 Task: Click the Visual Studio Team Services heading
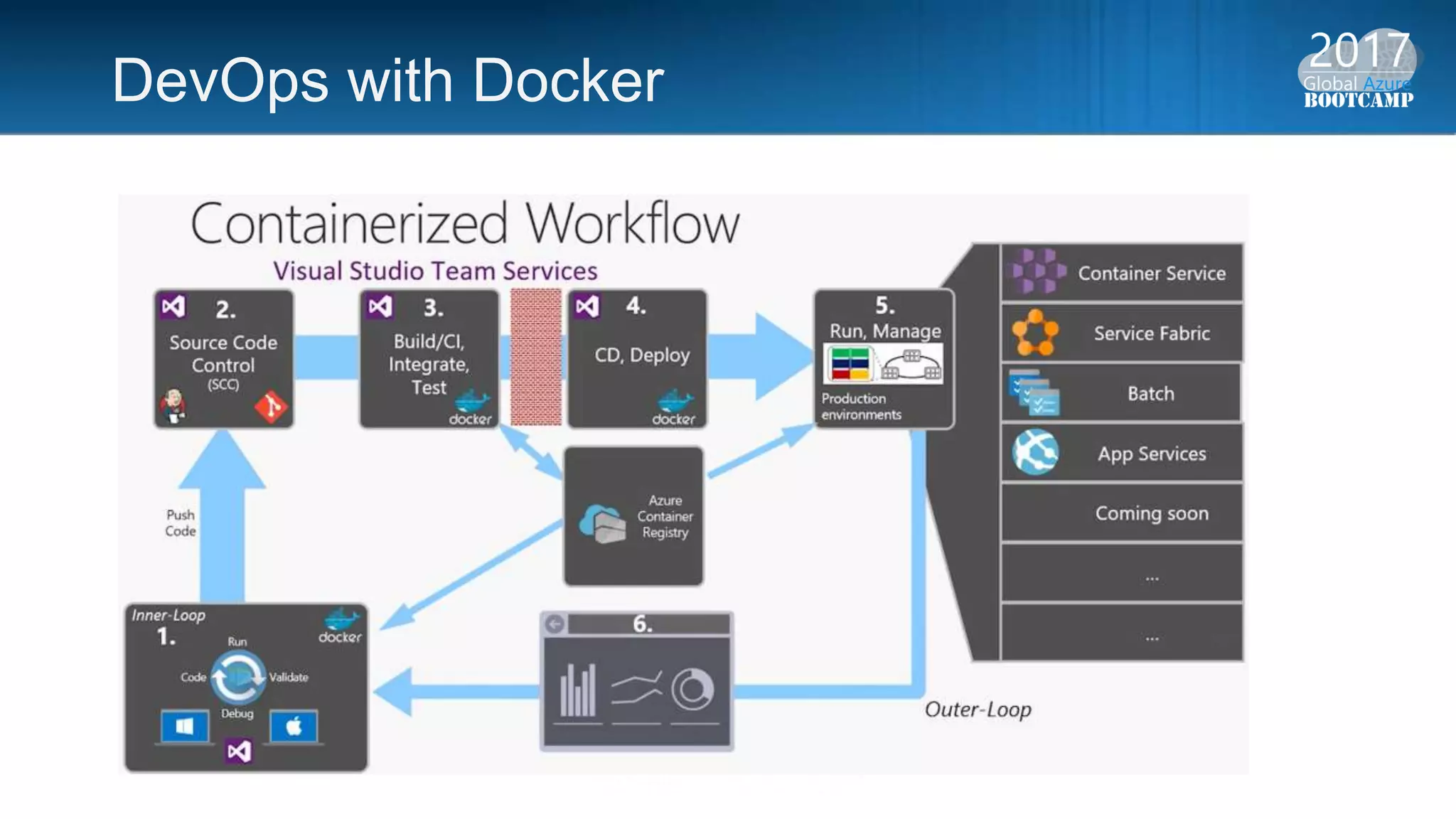435,271
